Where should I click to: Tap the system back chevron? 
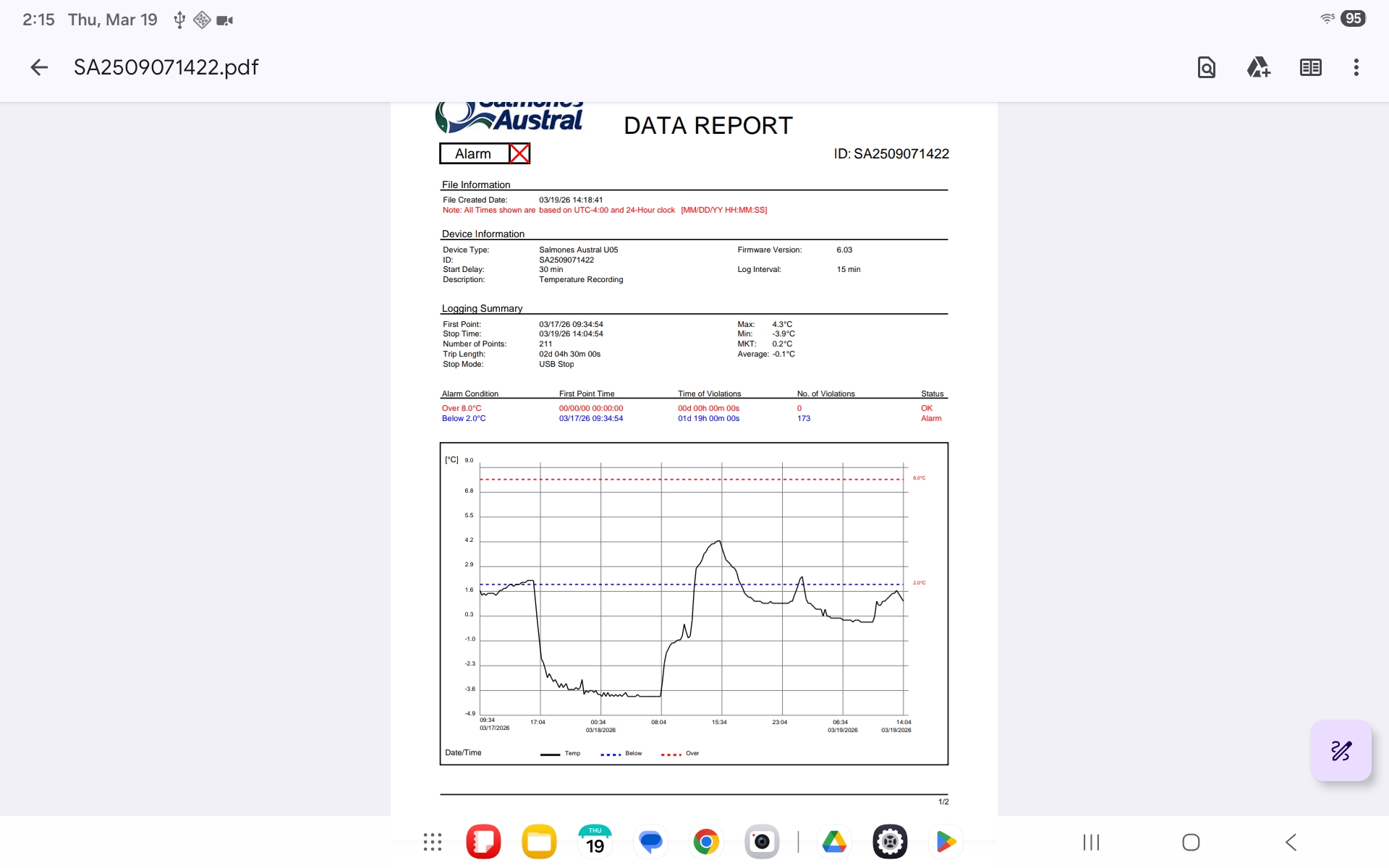tap(1291, 842)
